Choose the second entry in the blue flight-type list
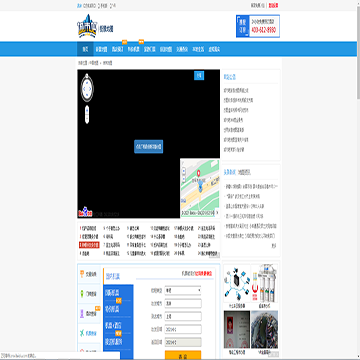The image size is (360, 360). pos(112,309)
